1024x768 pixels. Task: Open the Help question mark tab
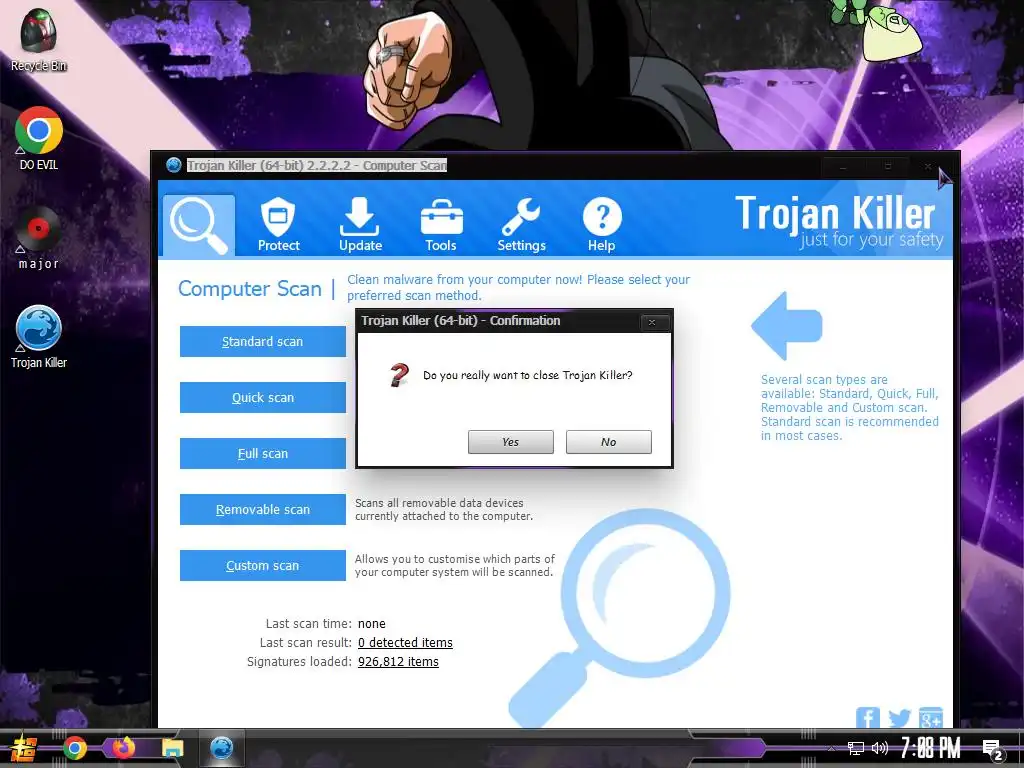tap(601, 225)
